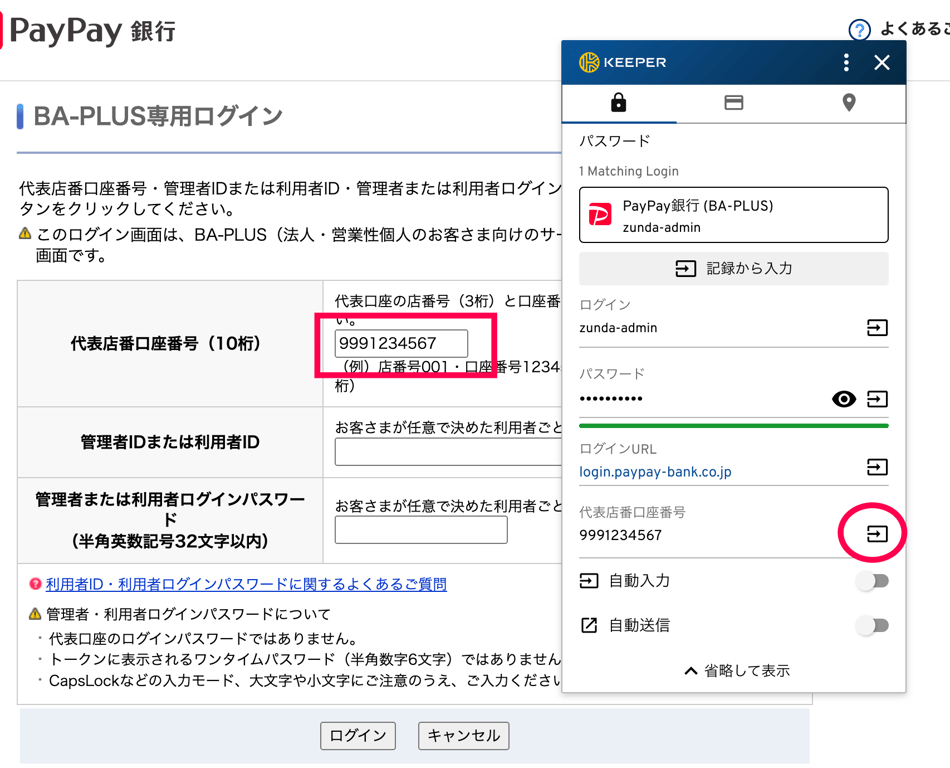Viewport: 950px width, 768px height.
Task: Click the zunda-admin login value text
Action: pyautogui.click(x=618, y=328)
